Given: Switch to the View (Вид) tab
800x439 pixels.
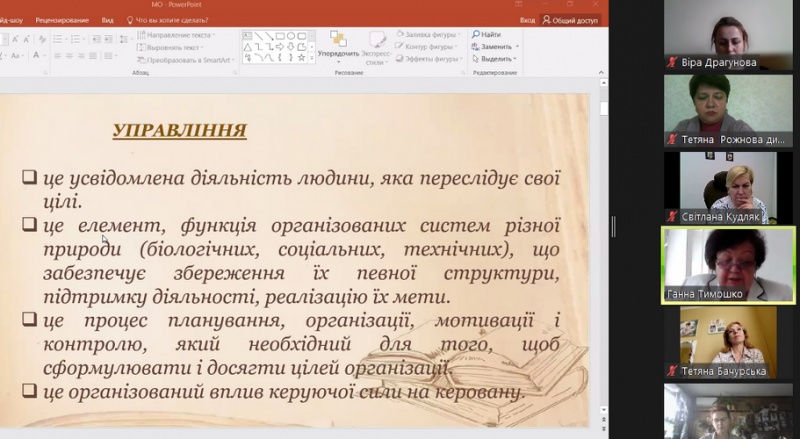Looking at the screenshot, I should pos(107,19).
